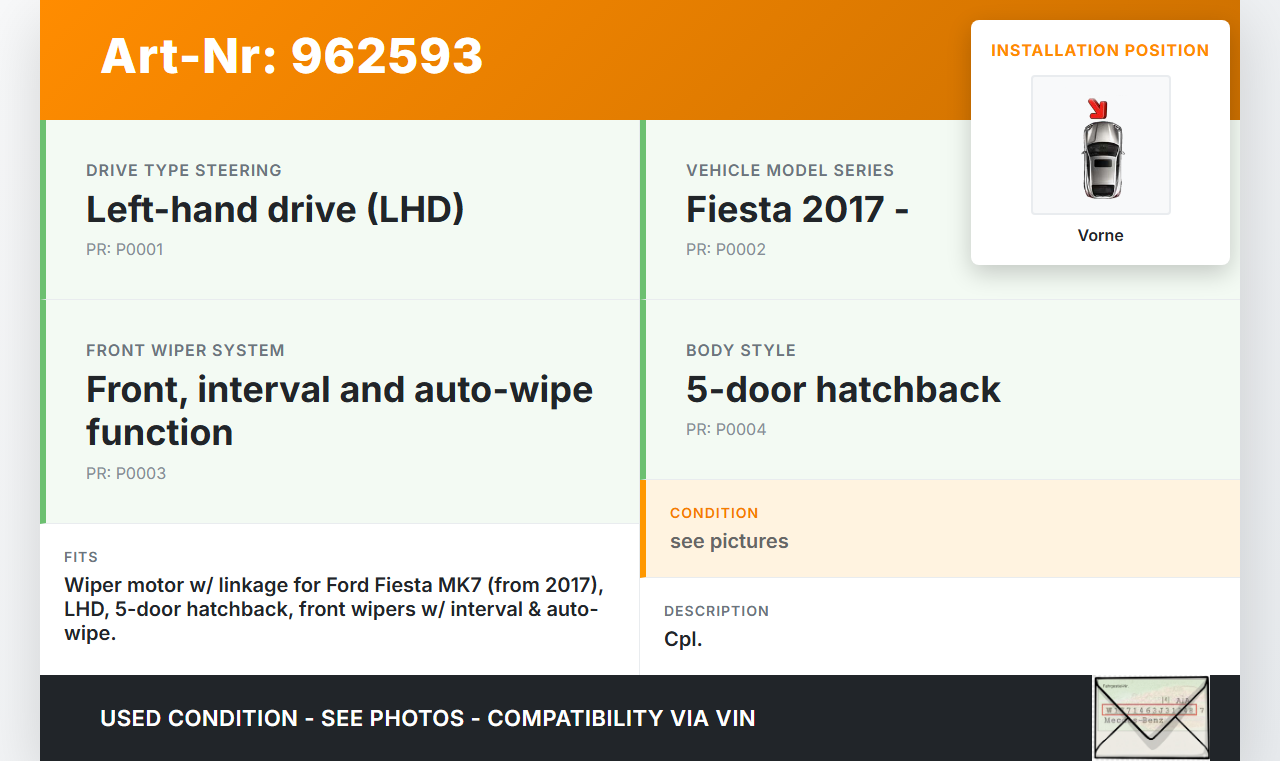Click the Cpl. description value
Viewport: 1280px width, 762px height.
tap(683, 639)
